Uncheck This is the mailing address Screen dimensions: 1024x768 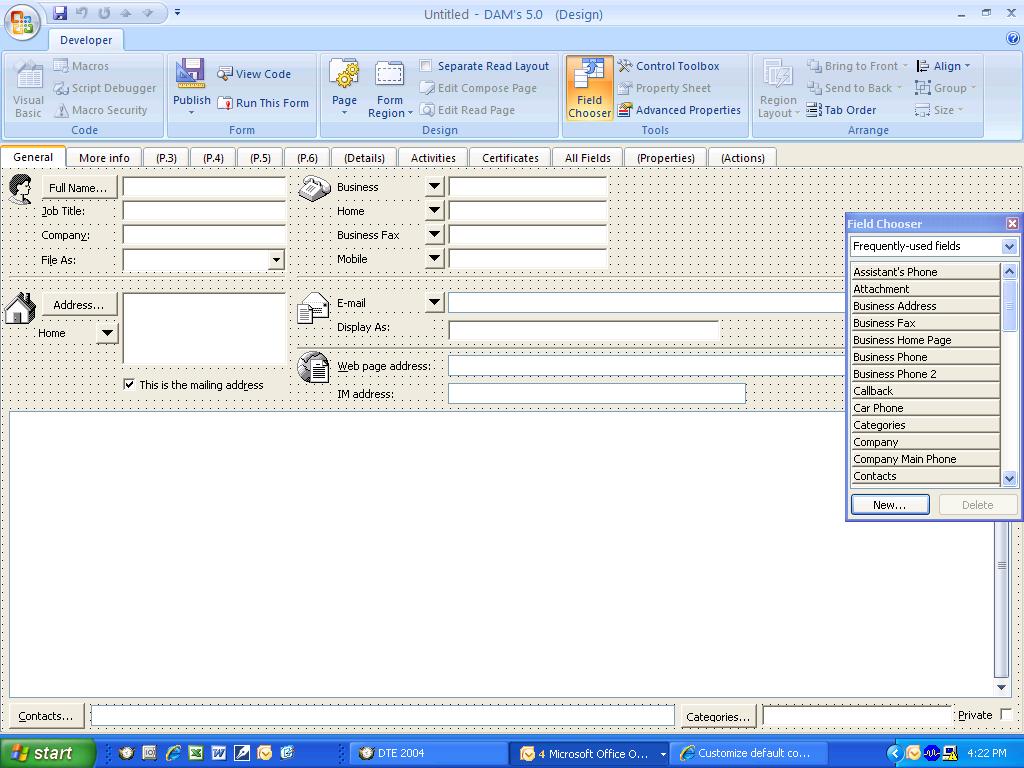(x=129, y=384)
